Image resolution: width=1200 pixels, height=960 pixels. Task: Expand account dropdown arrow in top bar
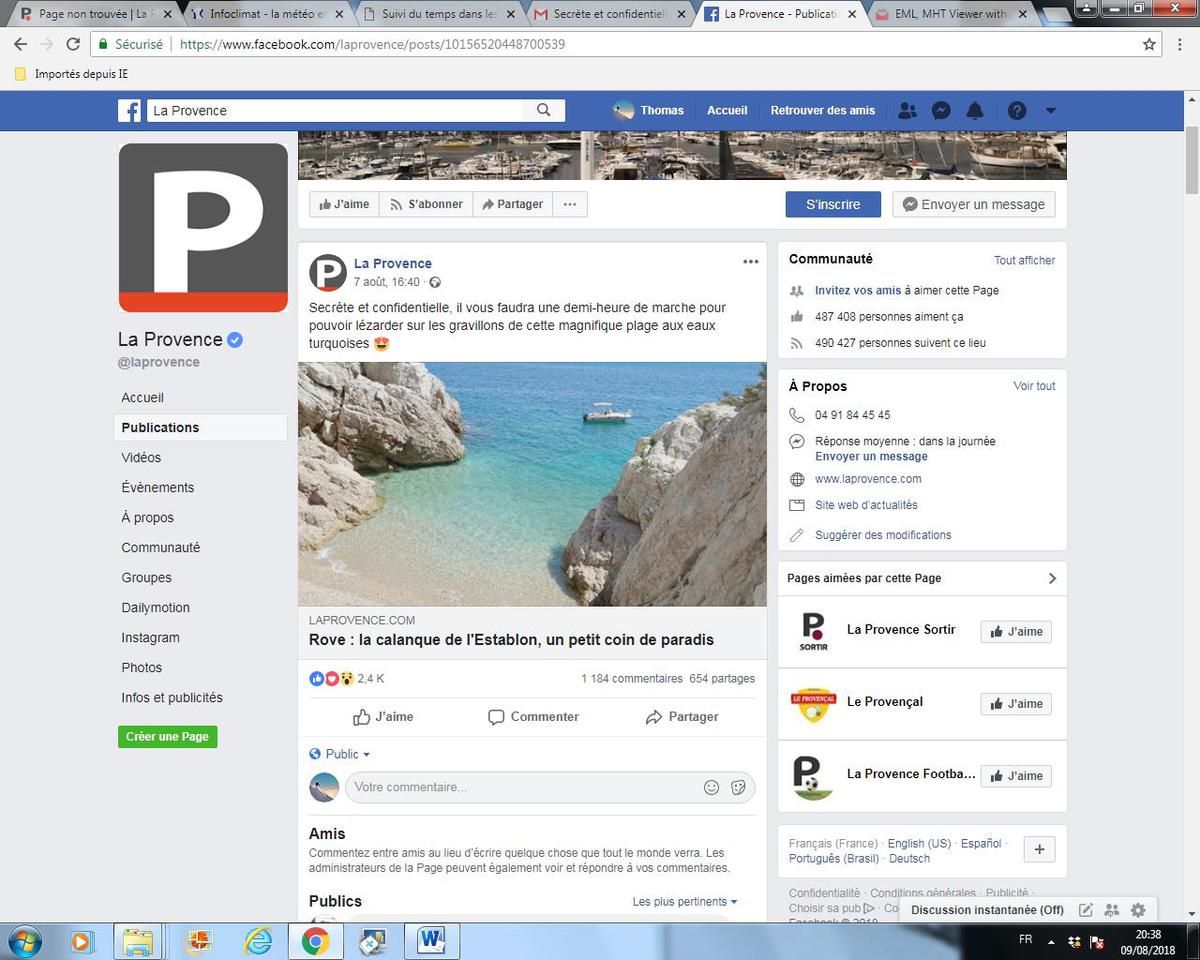(1050, 111)
